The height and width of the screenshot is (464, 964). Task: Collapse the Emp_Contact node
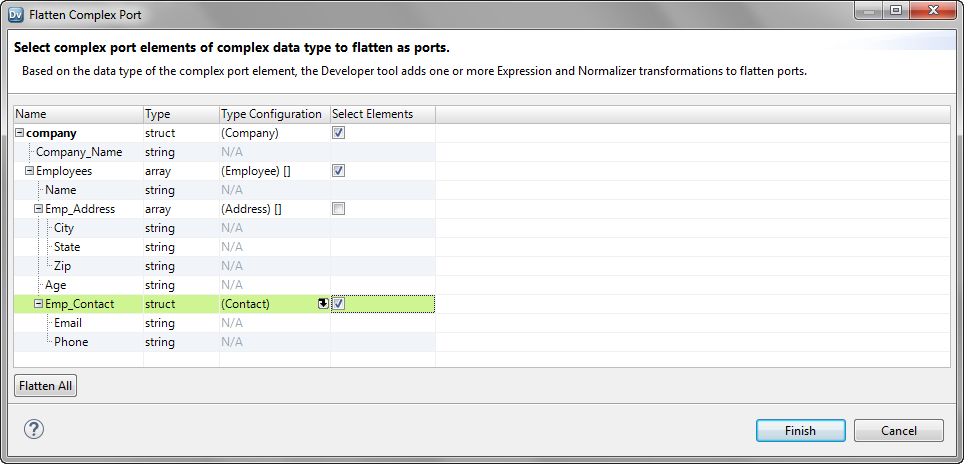coord(38,304)
